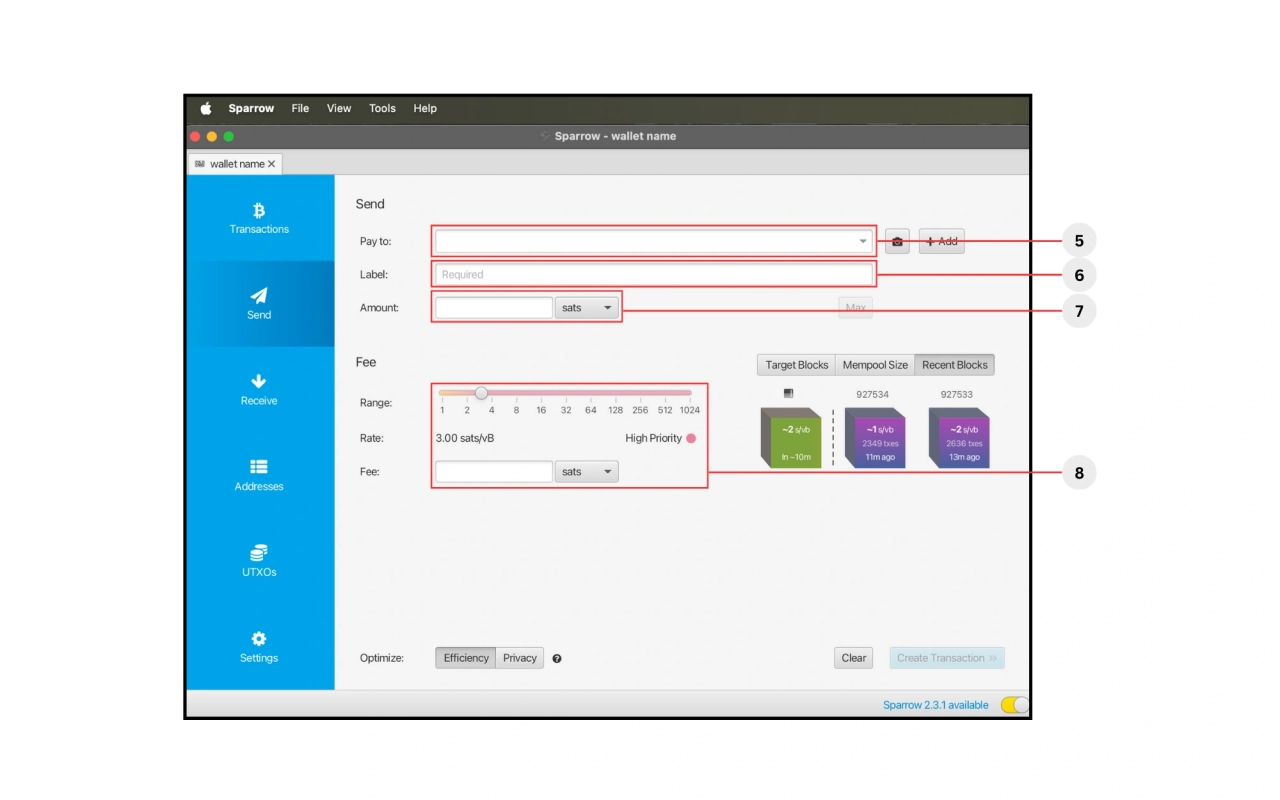
Task: Show the UTXOs coins sidebar item
Action: pos(259,561)
